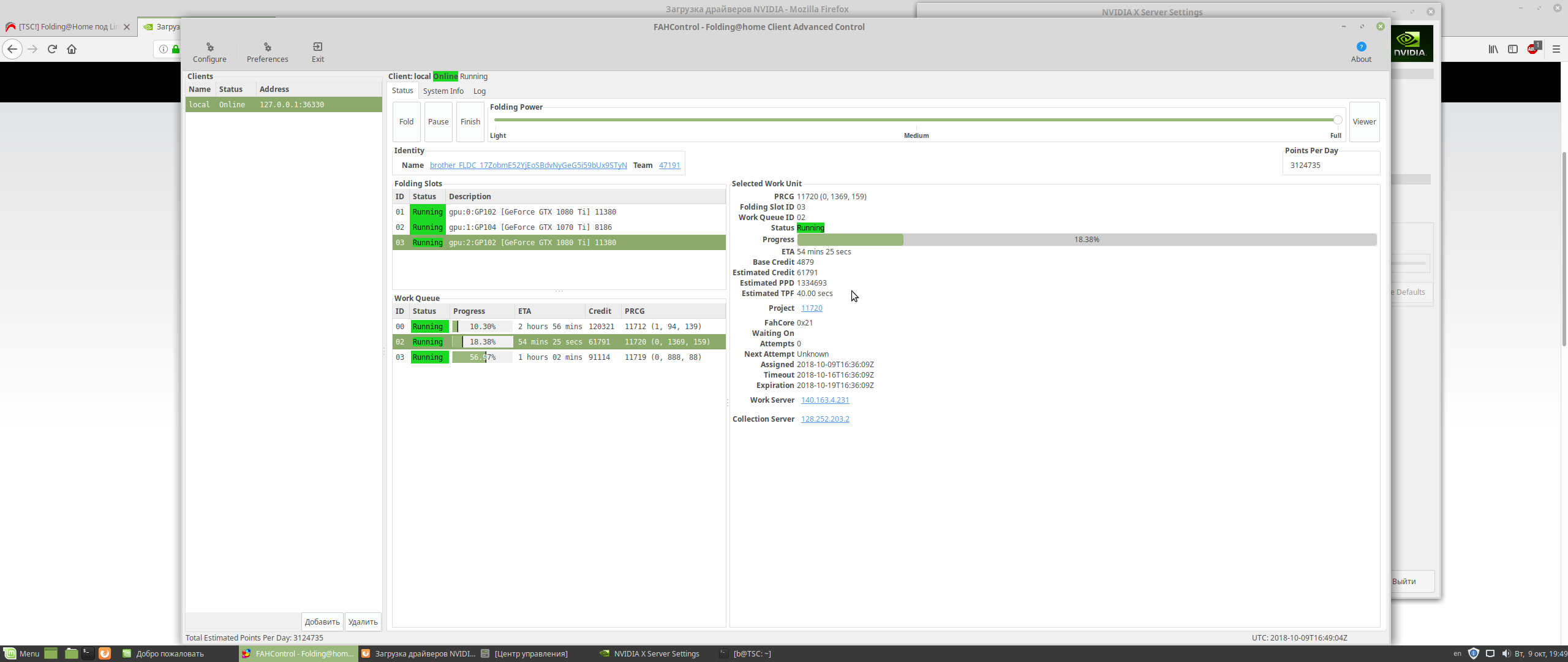Click Firefox home icon

pyautogui.click(x=72, y=49)
